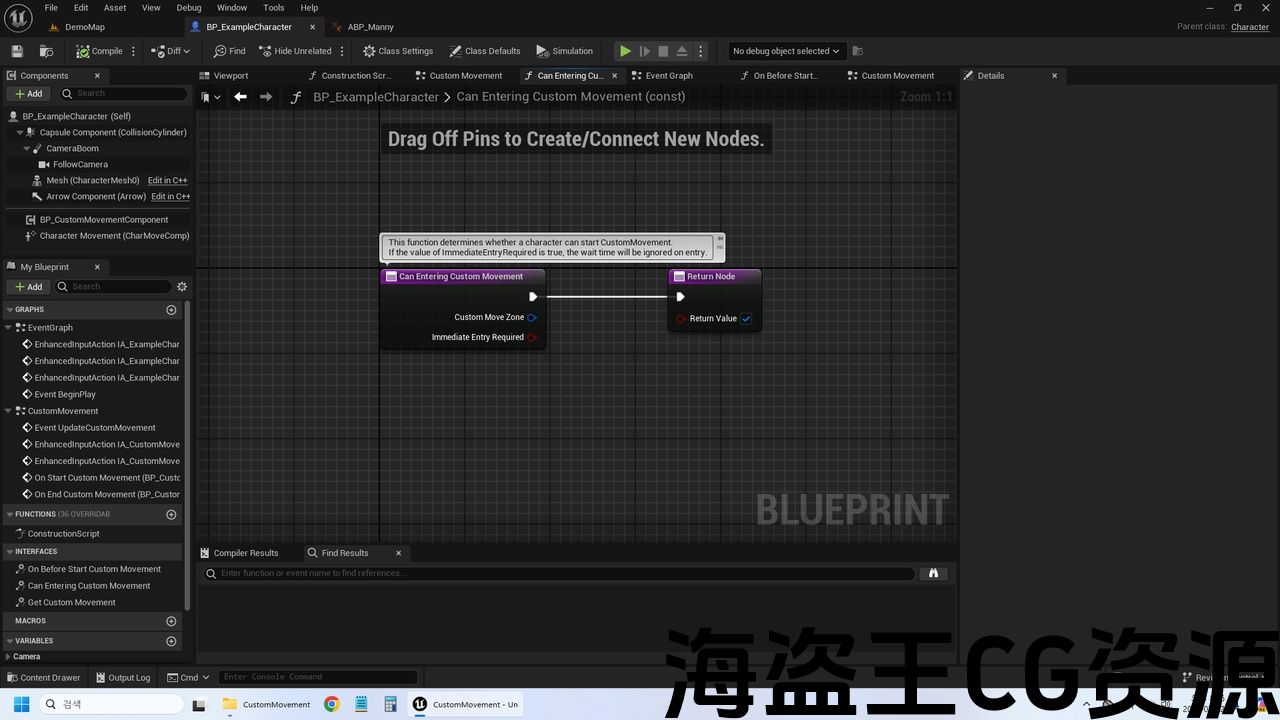The height and width of the screenshot is (720, 1280).
Task: Click the Immediate Entry Required boolean pin
Action: [532, 338]
